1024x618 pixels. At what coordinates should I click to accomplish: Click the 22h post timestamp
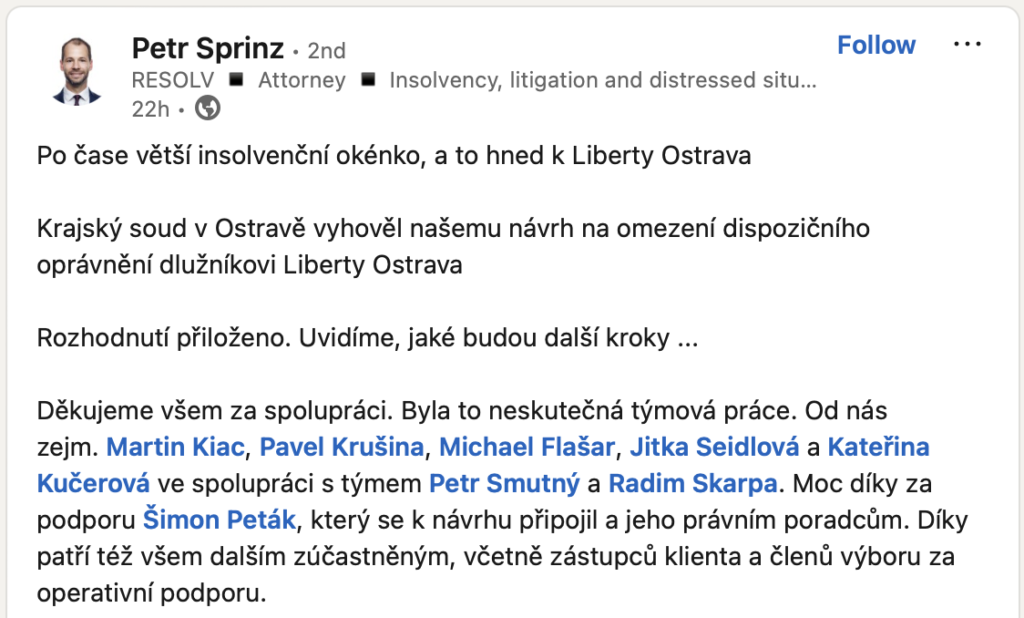(150, 108)
